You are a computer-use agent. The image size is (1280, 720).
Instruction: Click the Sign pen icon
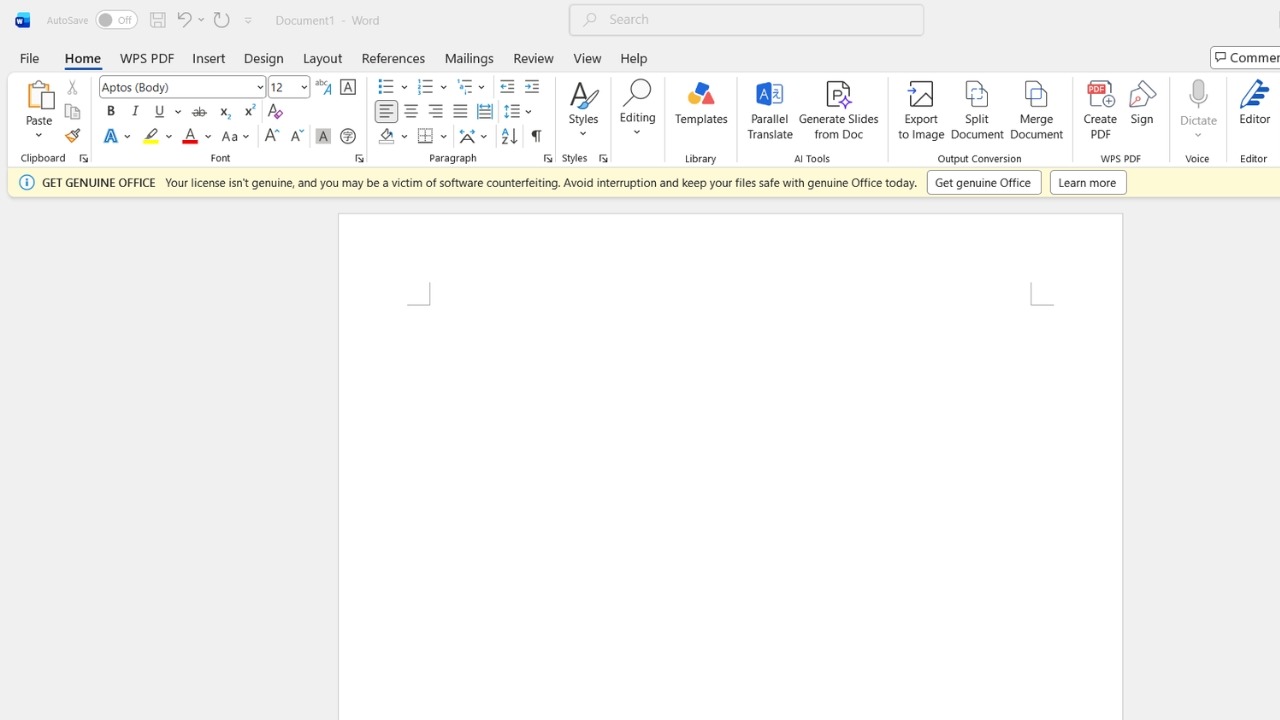tap(1143, 103)
